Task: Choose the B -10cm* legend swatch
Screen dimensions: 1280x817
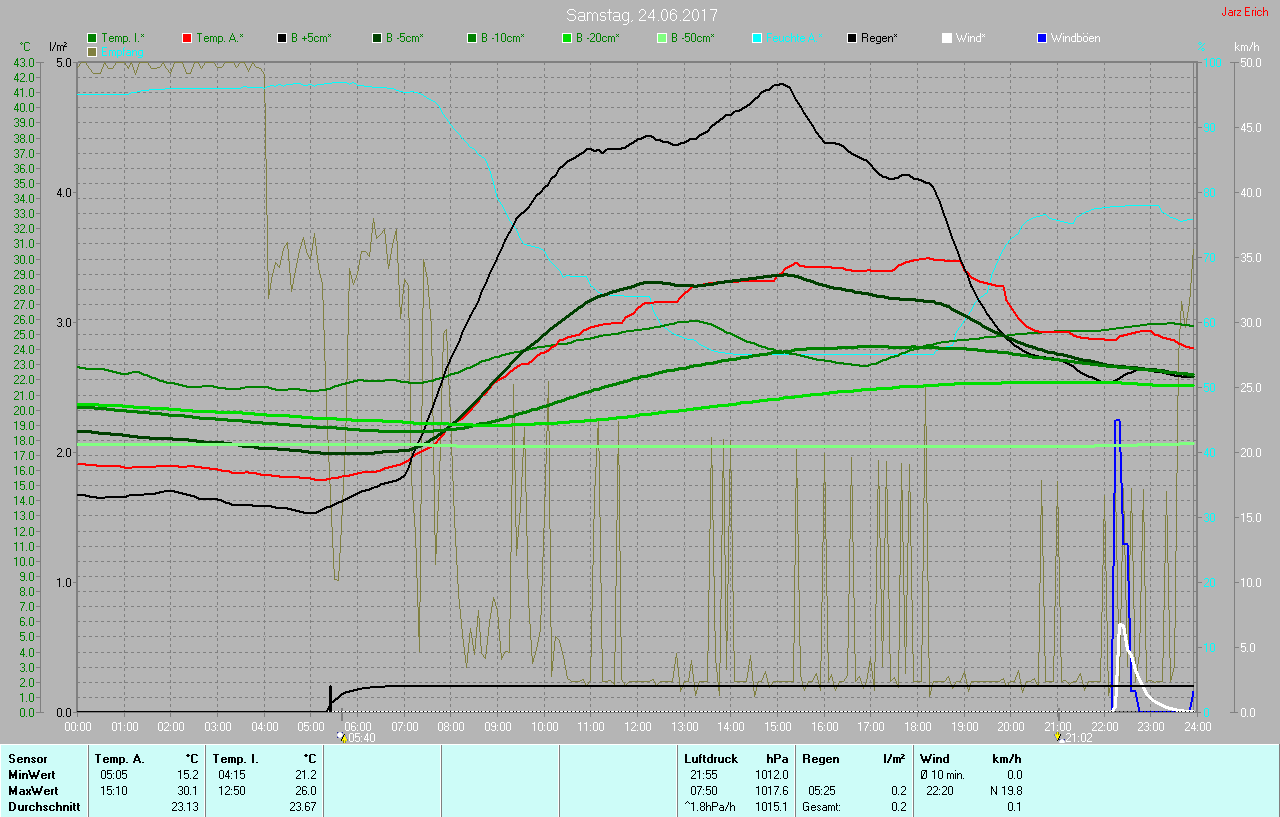Action: point(471,38)
